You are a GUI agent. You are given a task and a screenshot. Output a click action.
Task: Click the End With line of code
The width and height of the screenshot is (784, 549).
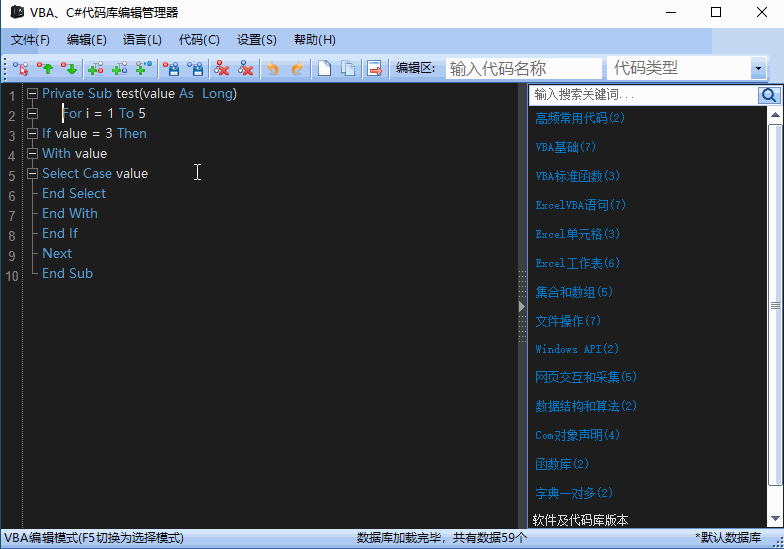click(70, 214)
